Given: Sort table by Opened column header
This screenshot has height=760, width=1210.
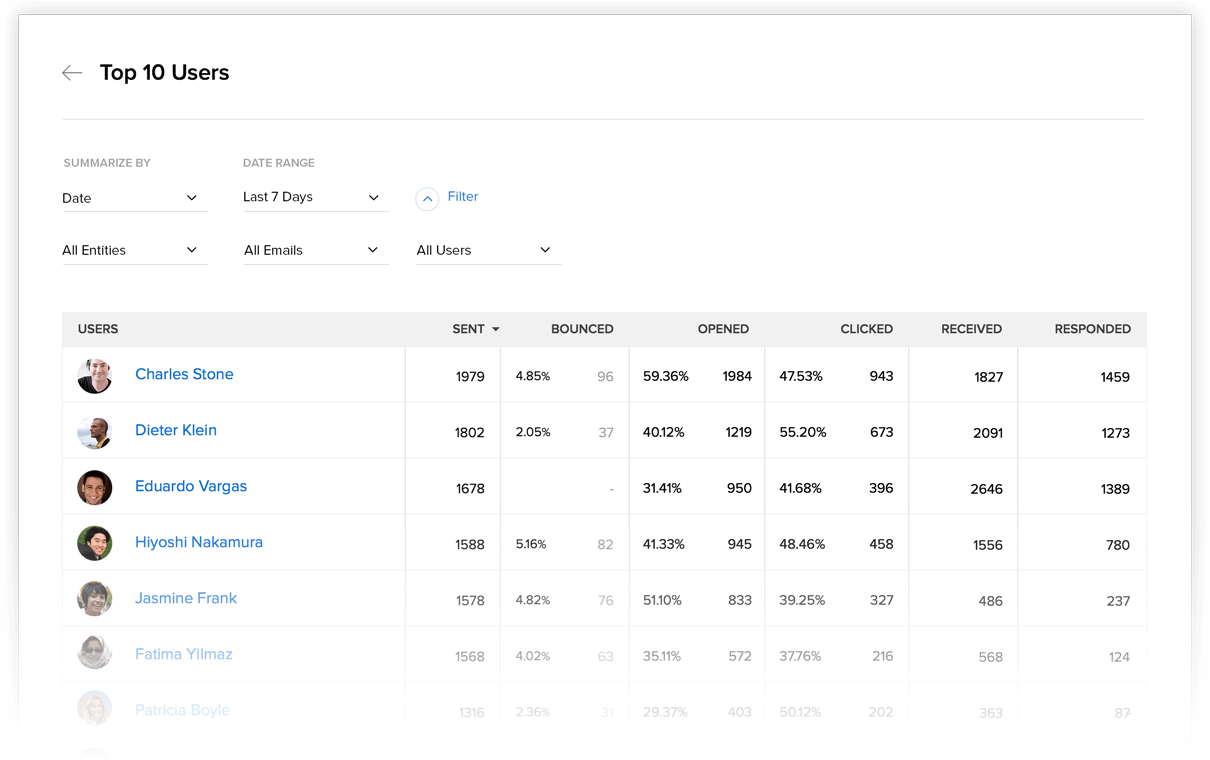Looking at the screenshot, I should pyautogui.click(x=723, y=329).
